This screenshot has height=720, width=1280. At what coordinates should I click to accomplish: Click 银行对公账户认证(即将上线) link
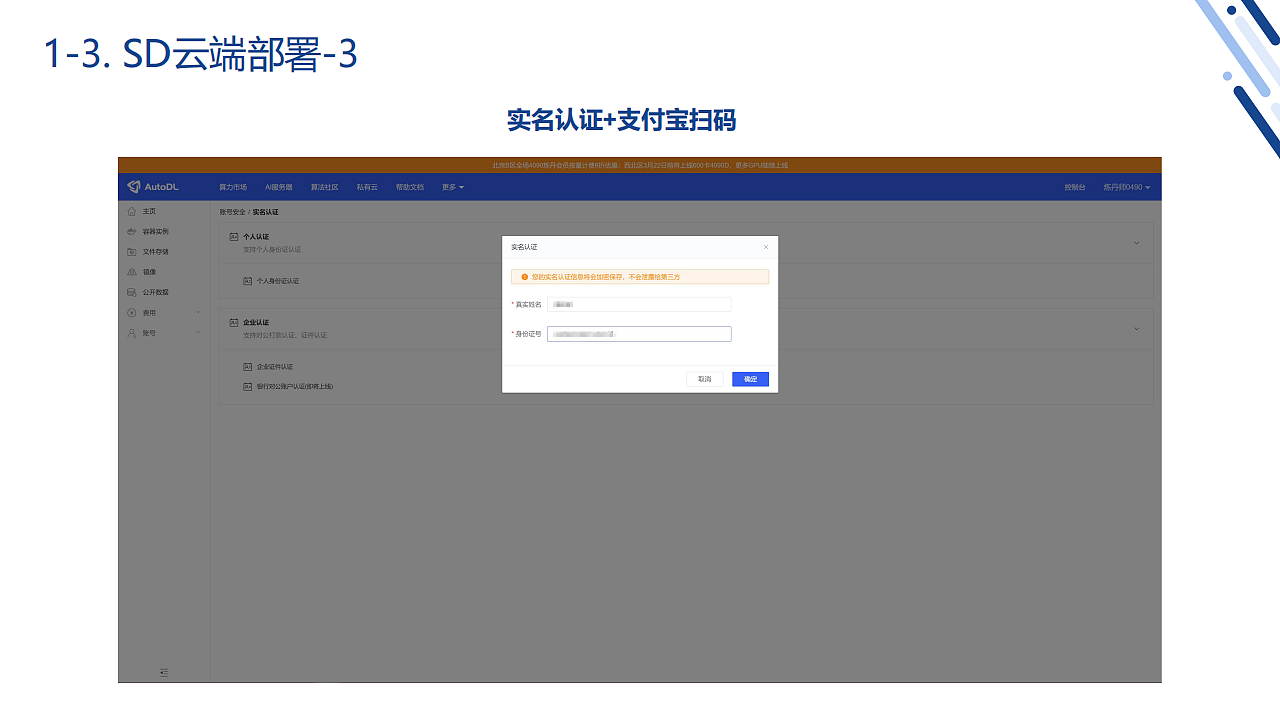[x=295, y=386]
